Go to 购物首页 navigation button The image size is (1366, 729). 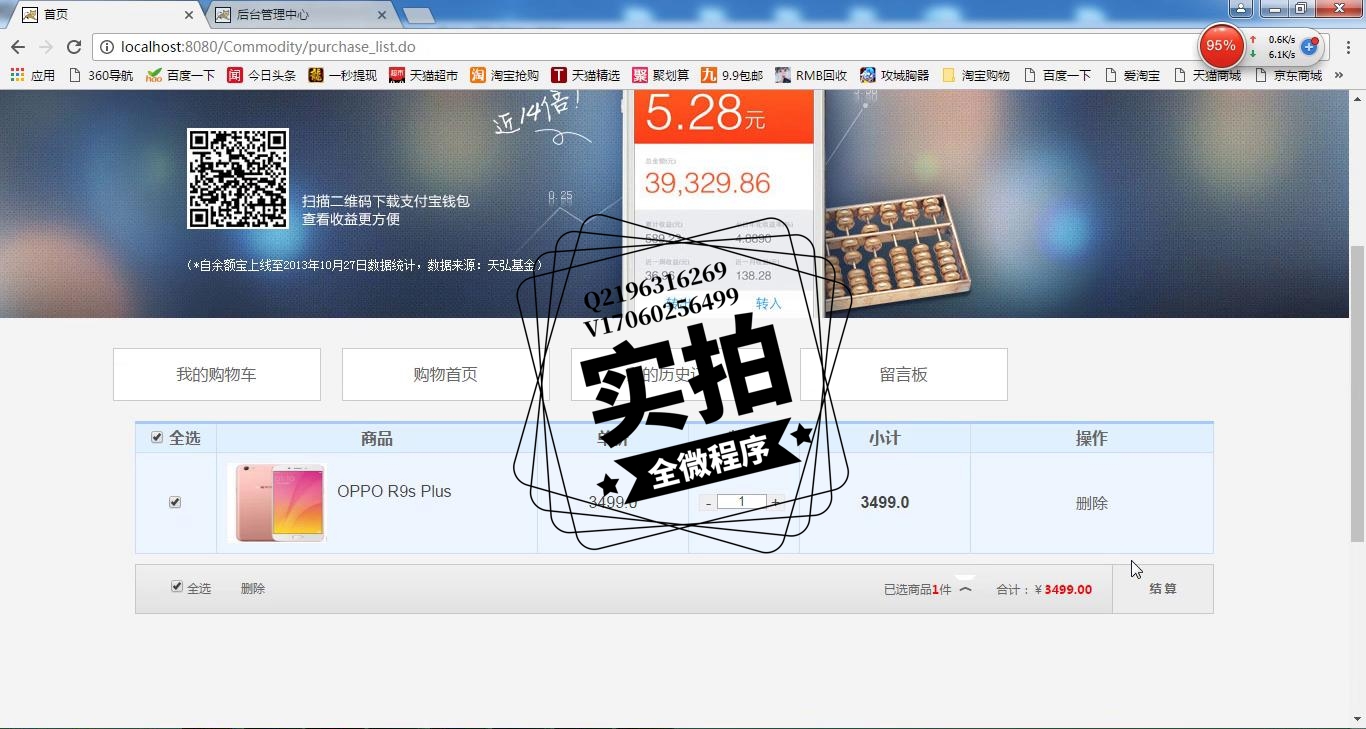click(446, 374)
